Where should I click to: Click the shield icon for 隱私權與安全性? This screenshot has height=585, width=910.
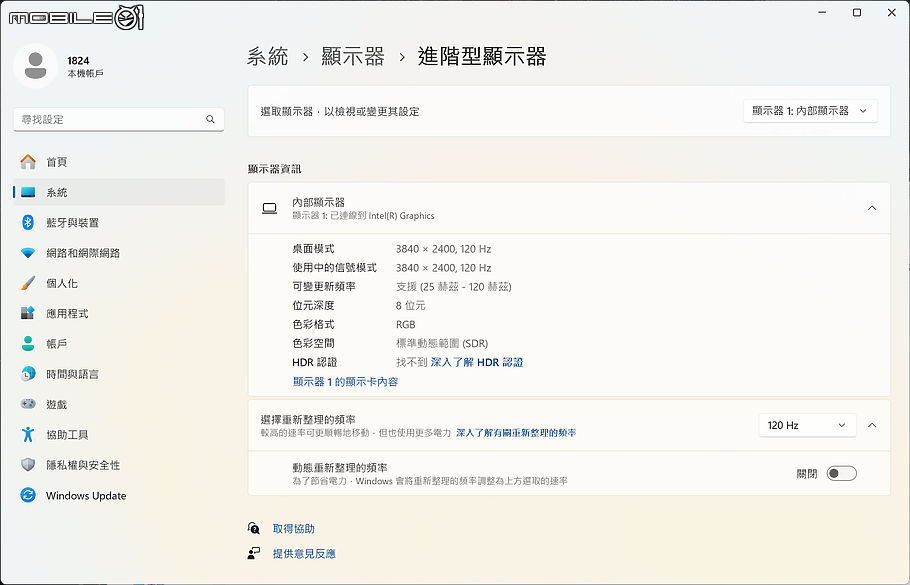[28, 465]
